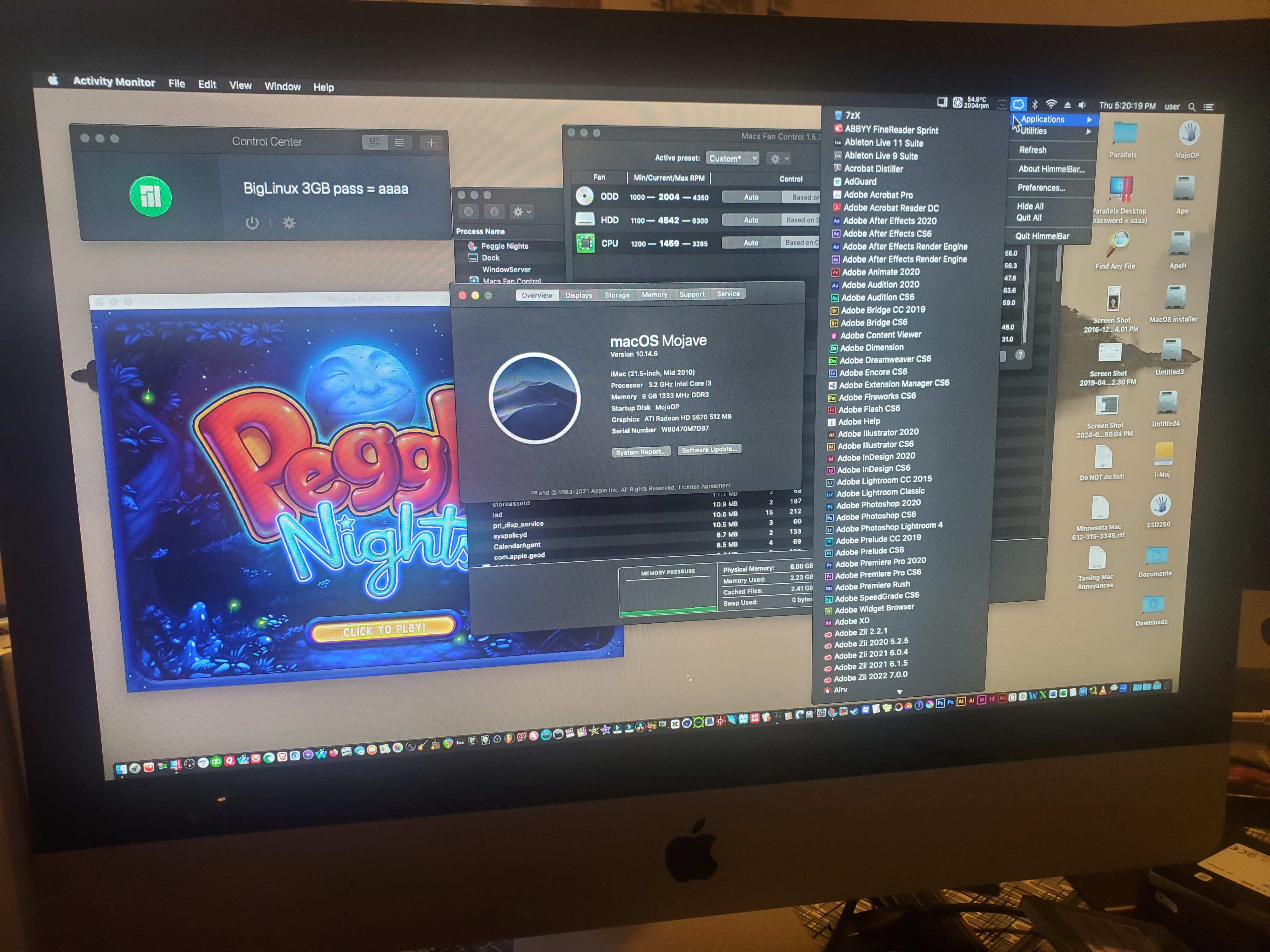Set ODD fan to Auto

coord(751,197)
